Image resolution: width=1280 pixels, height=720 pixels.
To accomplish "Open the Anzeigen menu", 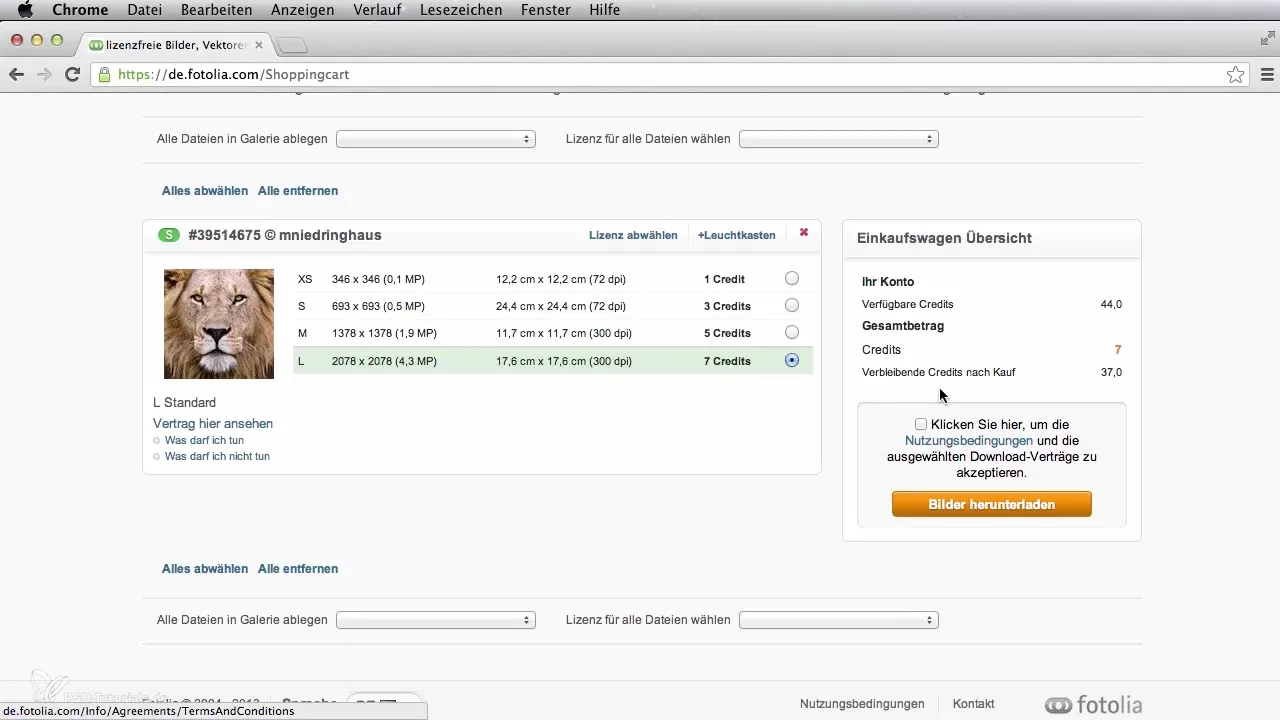I will [x=304, y=10].
